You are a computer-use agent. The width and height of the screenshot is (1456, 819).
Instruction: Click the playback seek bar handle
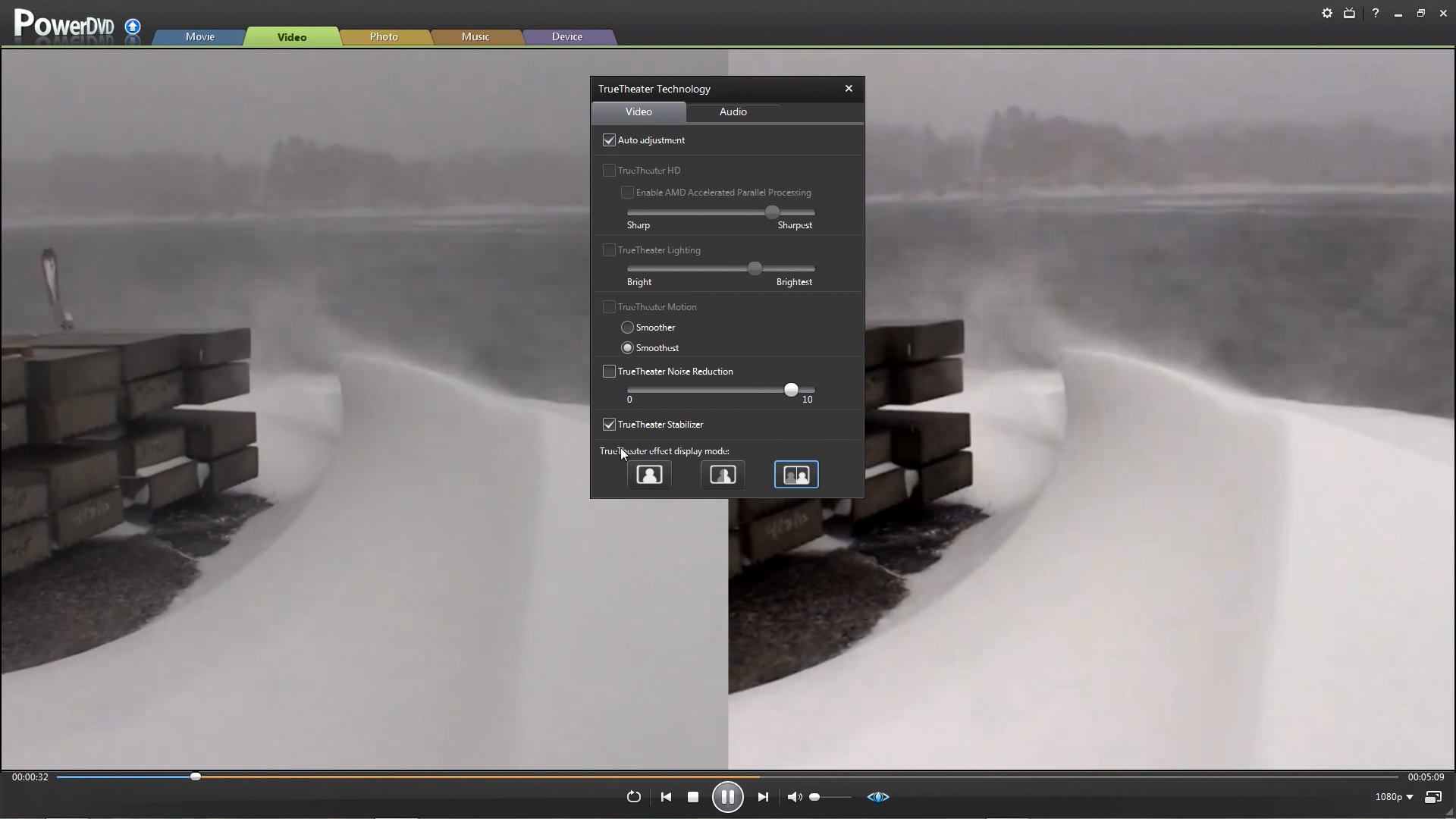click(196, 777)
